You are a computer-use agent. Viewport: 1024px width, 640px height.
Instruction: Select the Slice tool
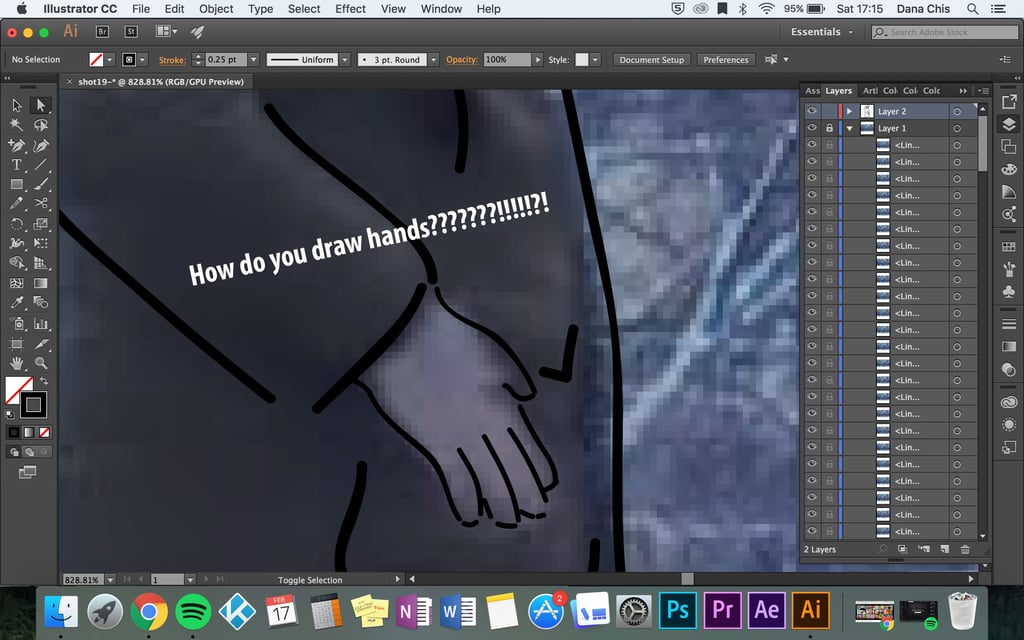41,344
